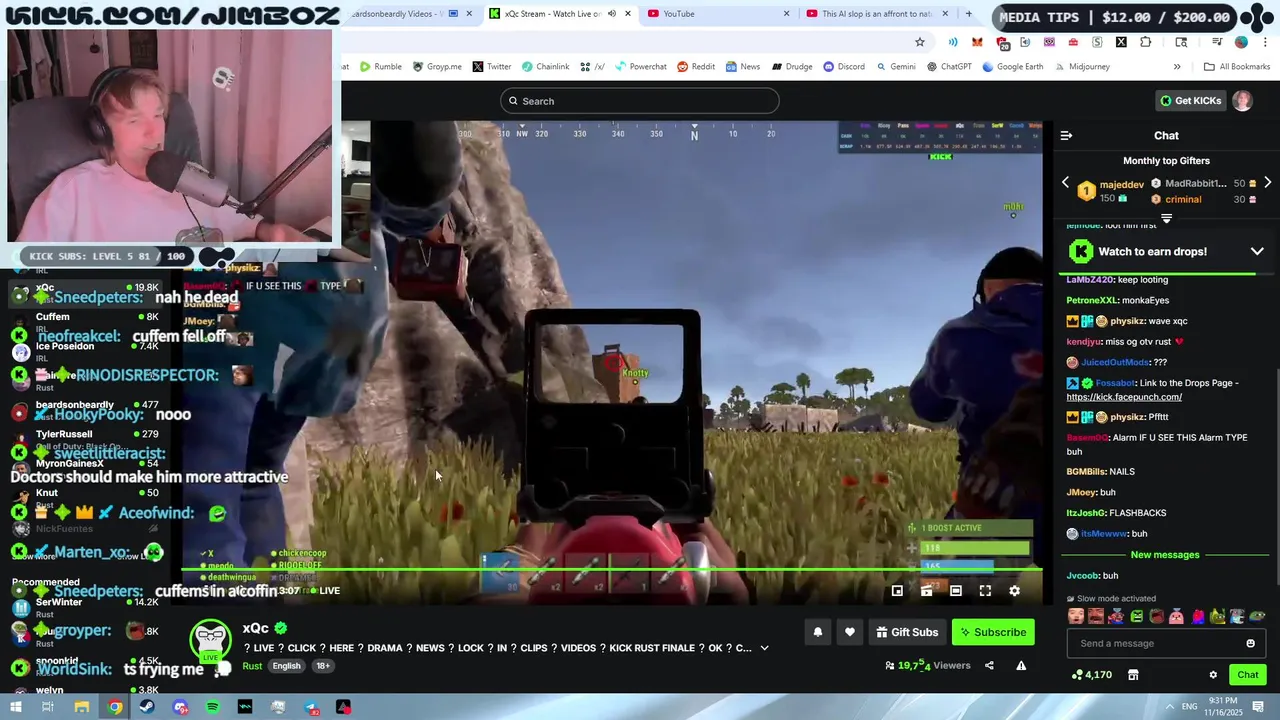Mute the xQc Stream tab audio icon
The width and height of the screenshot is (1280, 720).
(612, 14)
